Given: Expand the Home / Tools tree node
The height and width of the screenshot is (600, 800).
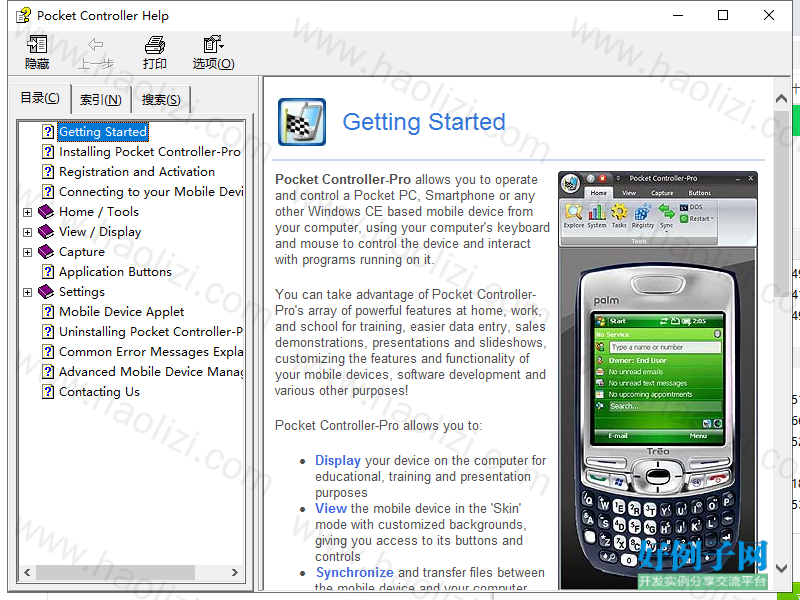Looking at the screenshot, I should (28, 212).
